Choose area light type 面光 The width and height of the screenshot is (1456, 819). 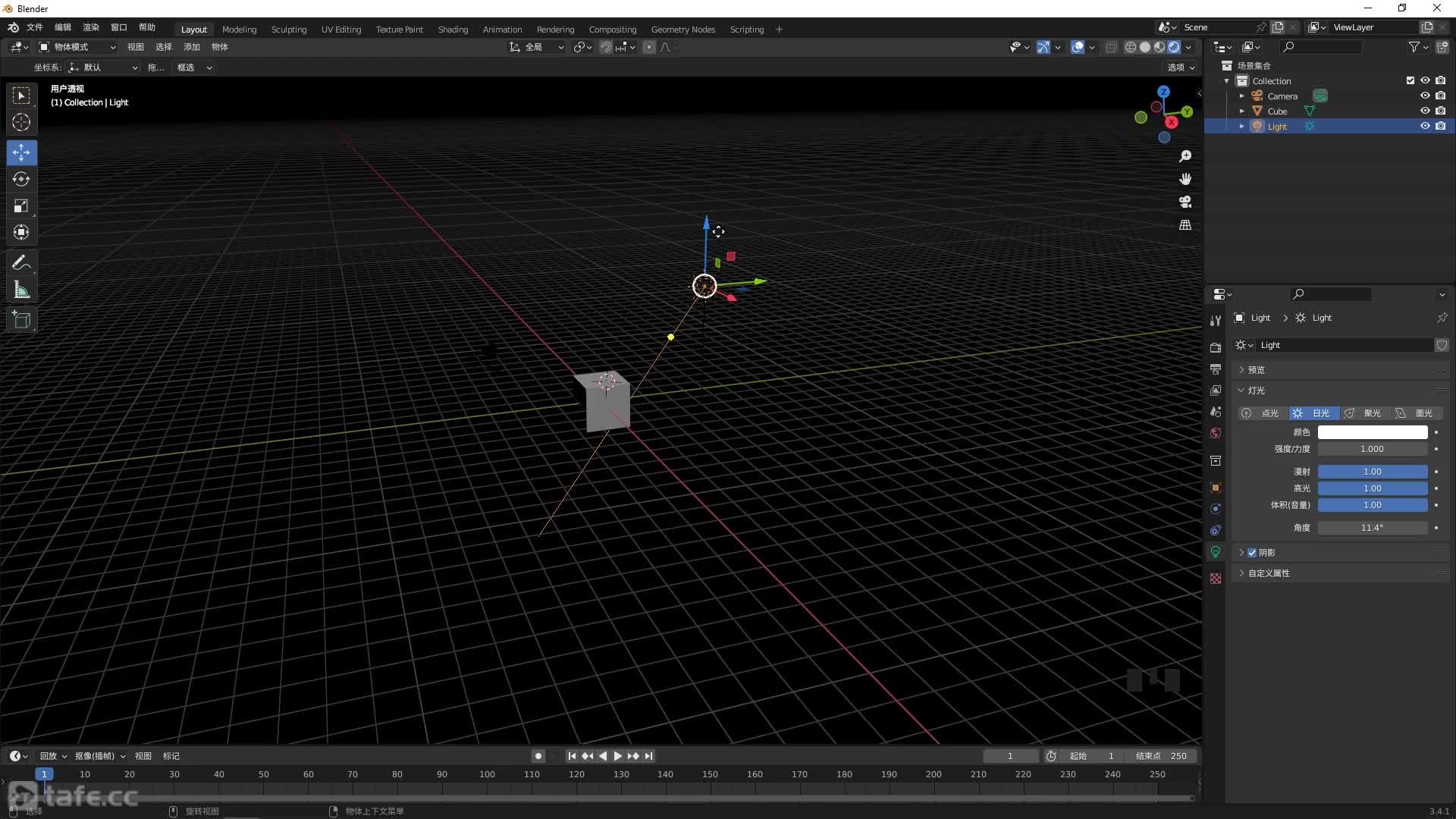click(1417, 413)
